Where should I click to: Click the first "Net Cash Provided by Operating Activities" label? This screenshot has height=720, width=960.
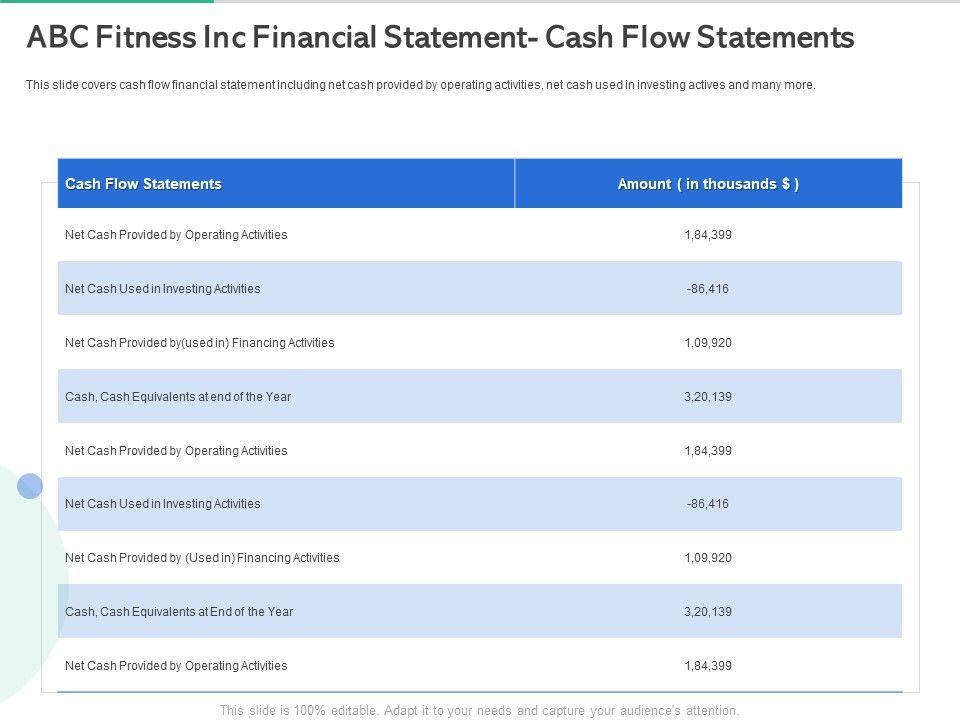(176, 235)
